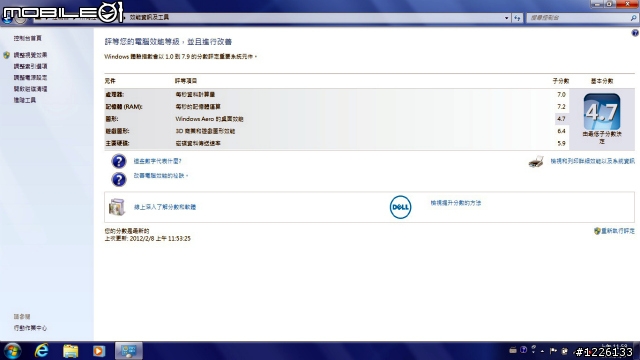
Task: Click the Action Center flag tray icon
Action: 553,351
